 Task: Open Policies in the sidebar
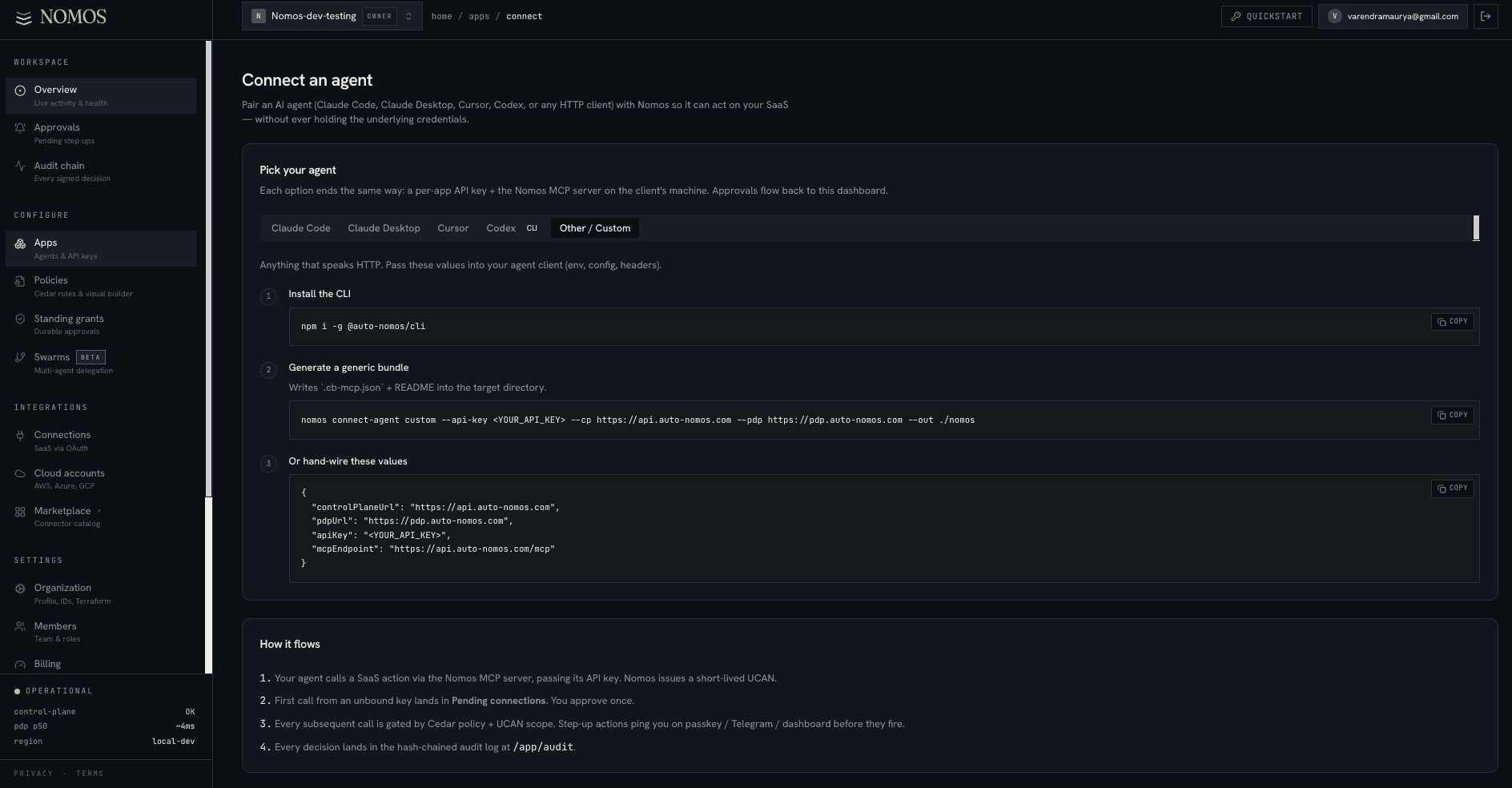(101, 286)
